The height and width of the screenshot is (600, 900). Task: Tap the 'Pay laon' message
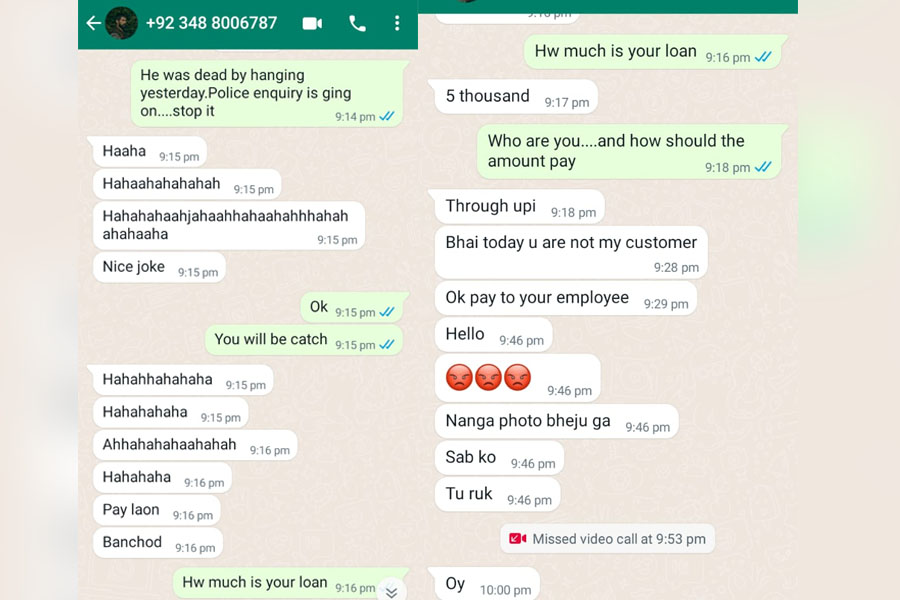point(157,510)
